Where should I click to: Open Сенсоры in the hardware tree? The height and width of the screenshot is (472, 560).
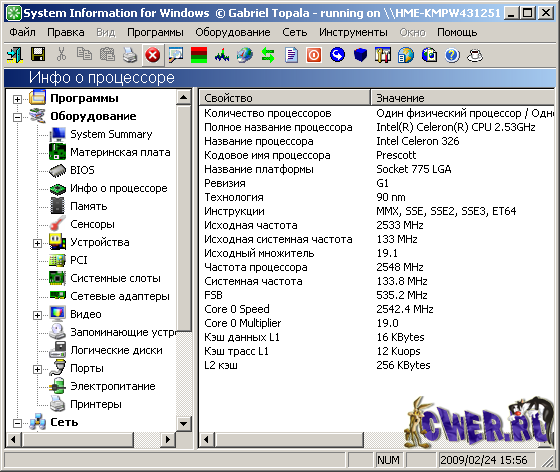click(92, 224)
